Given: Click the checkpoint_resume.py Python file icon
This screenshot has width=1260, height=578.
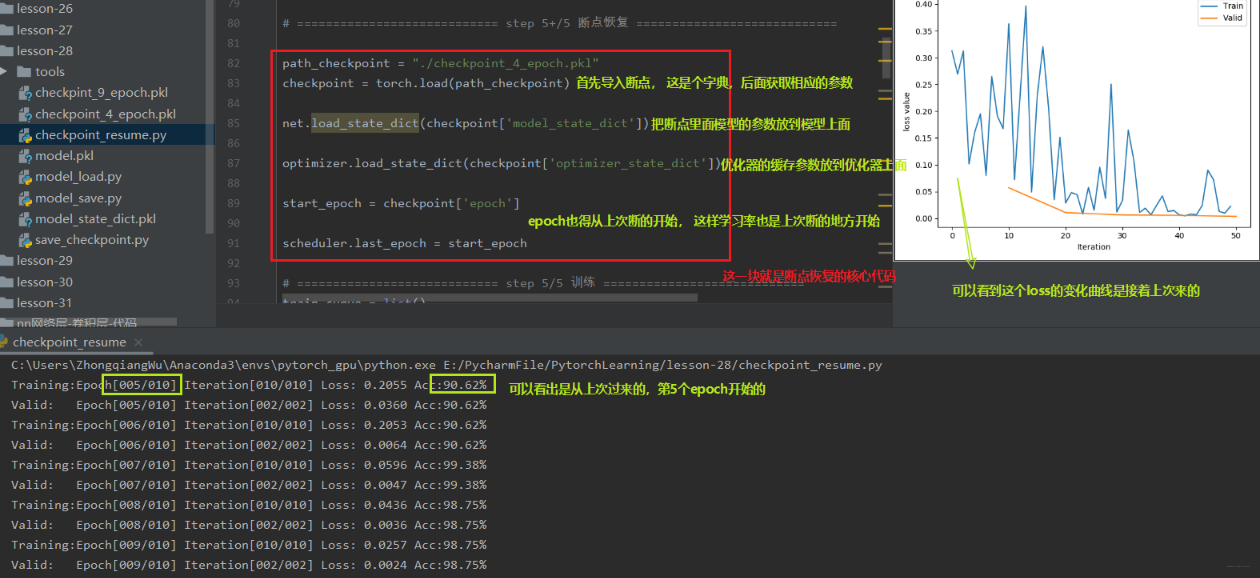Looking at the screenshot, I should [25, 135].
